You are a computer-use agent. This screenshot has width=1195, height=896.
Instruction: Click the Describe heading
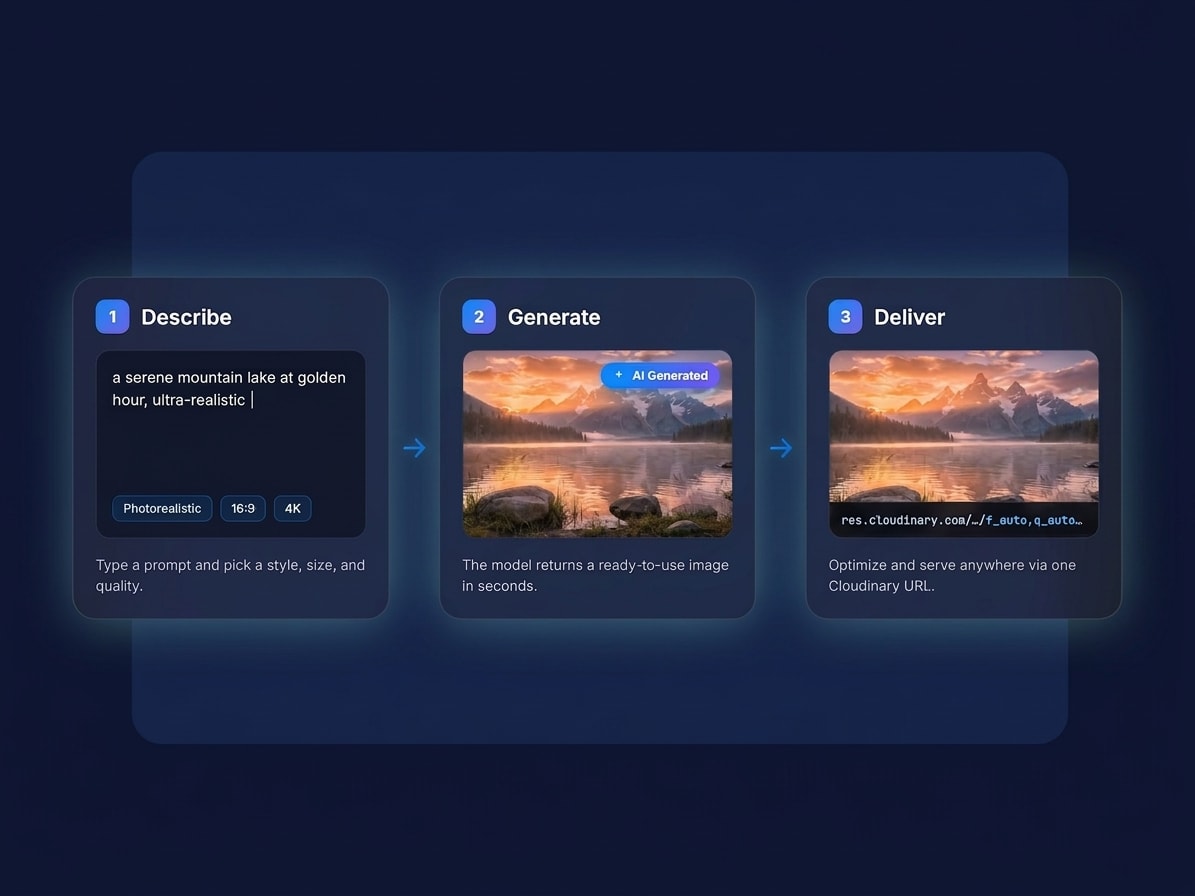[186, 317]
